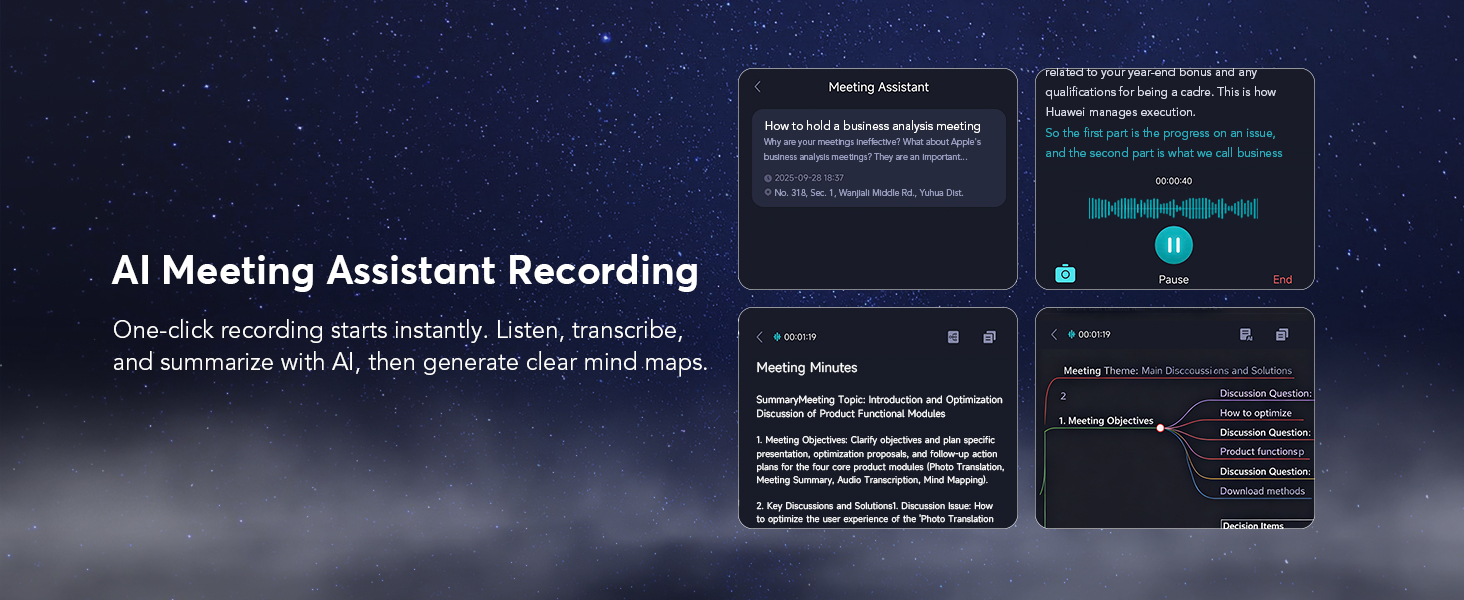Viewport: 1464px width, 600px height.
Task: Select the date text 2025-09-28 18:37
Action: (809, 178)
